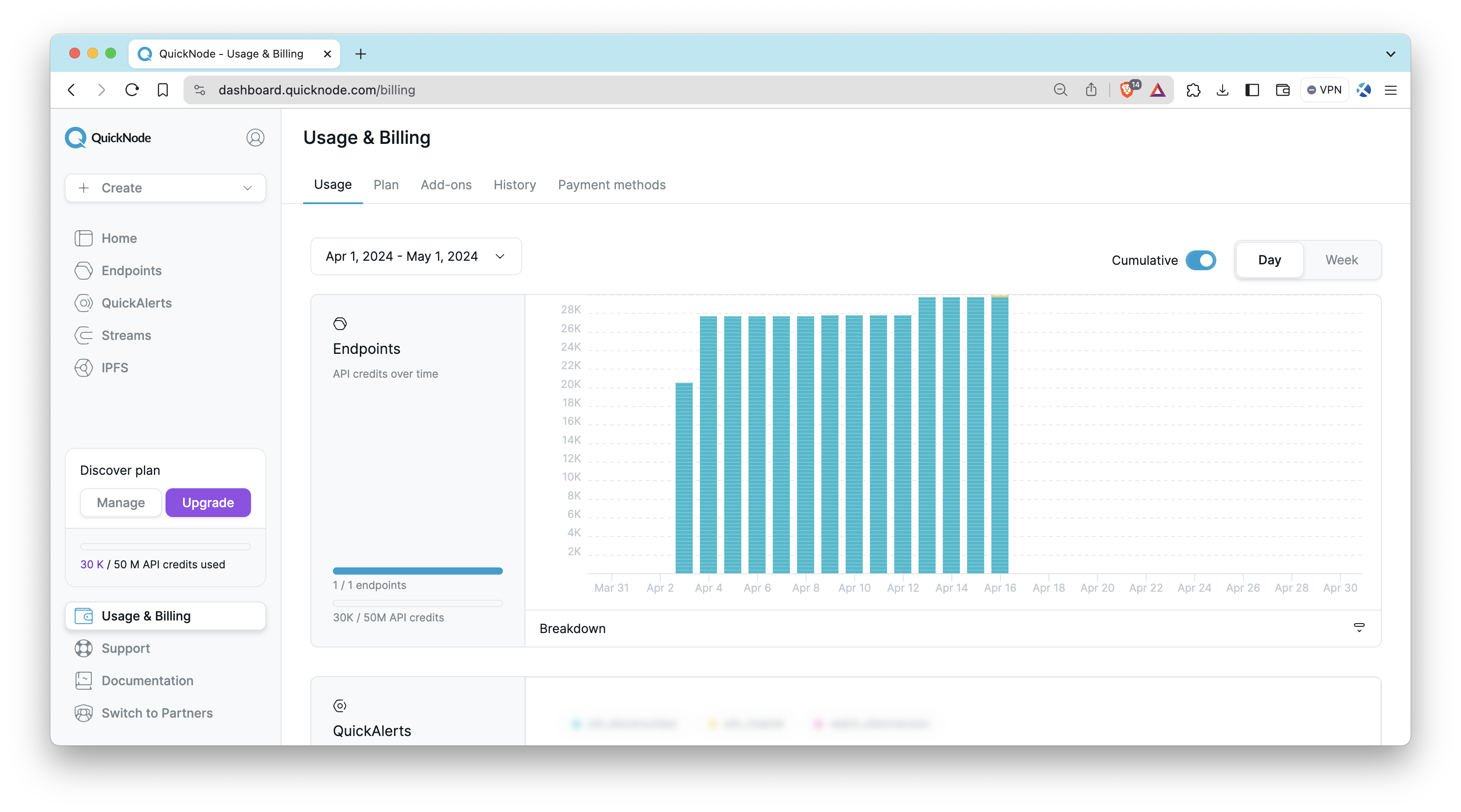This screenshot has width=1461, height=812.
Task: Click the QuickAlerts icon in sidebar
Action: pyautogui.click(x=84, y=302)
